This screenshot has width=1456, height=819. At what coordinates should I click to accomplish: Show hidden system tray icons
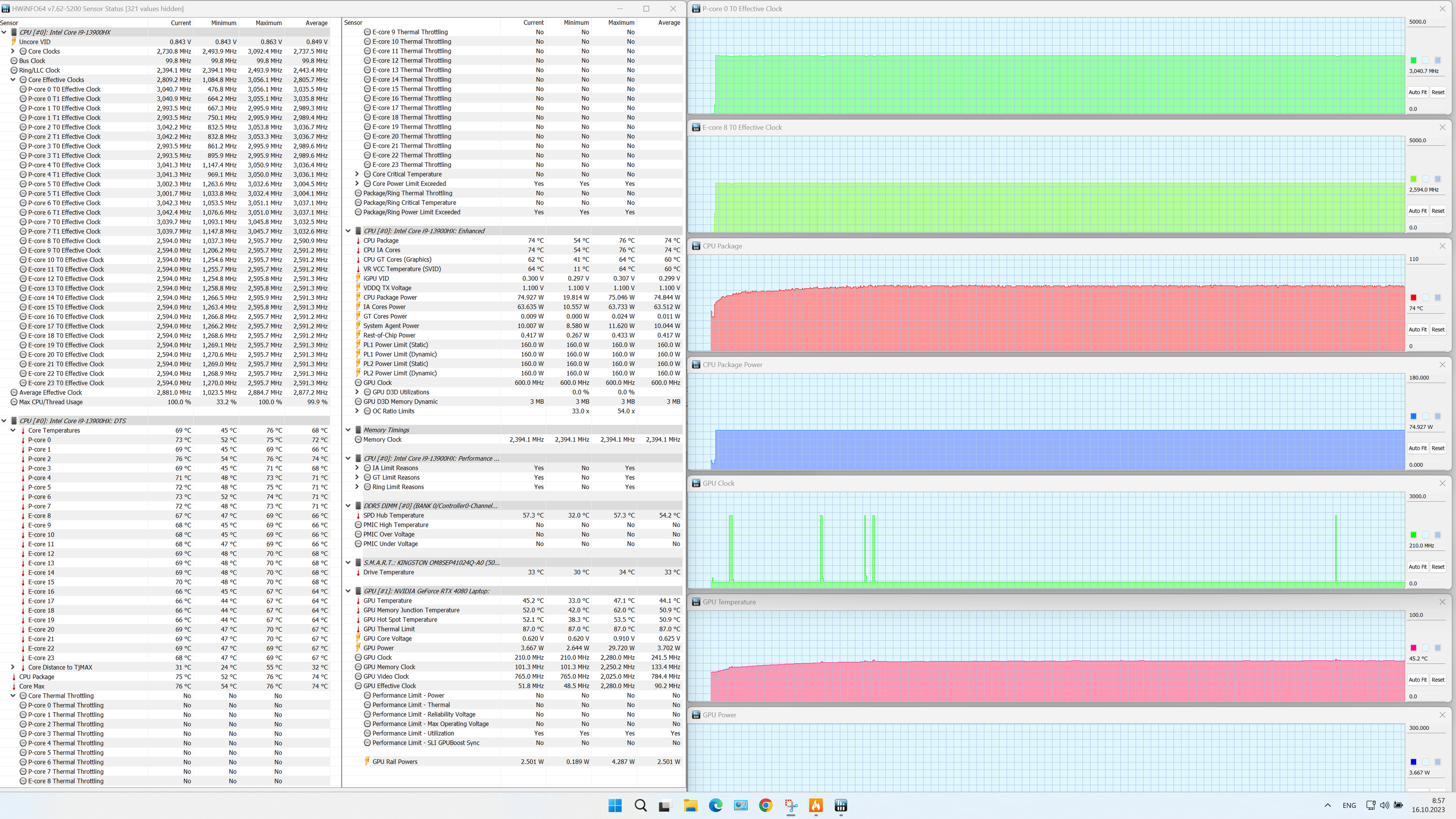(x=1328, y=805)
